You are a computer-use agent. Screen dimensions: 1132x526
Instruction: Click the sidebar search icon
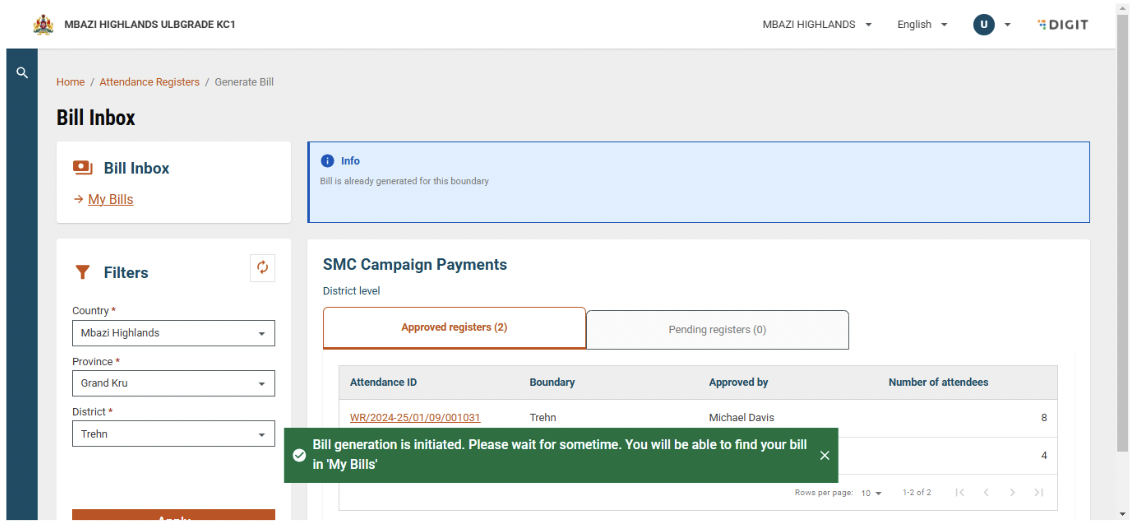pos(22,73)
